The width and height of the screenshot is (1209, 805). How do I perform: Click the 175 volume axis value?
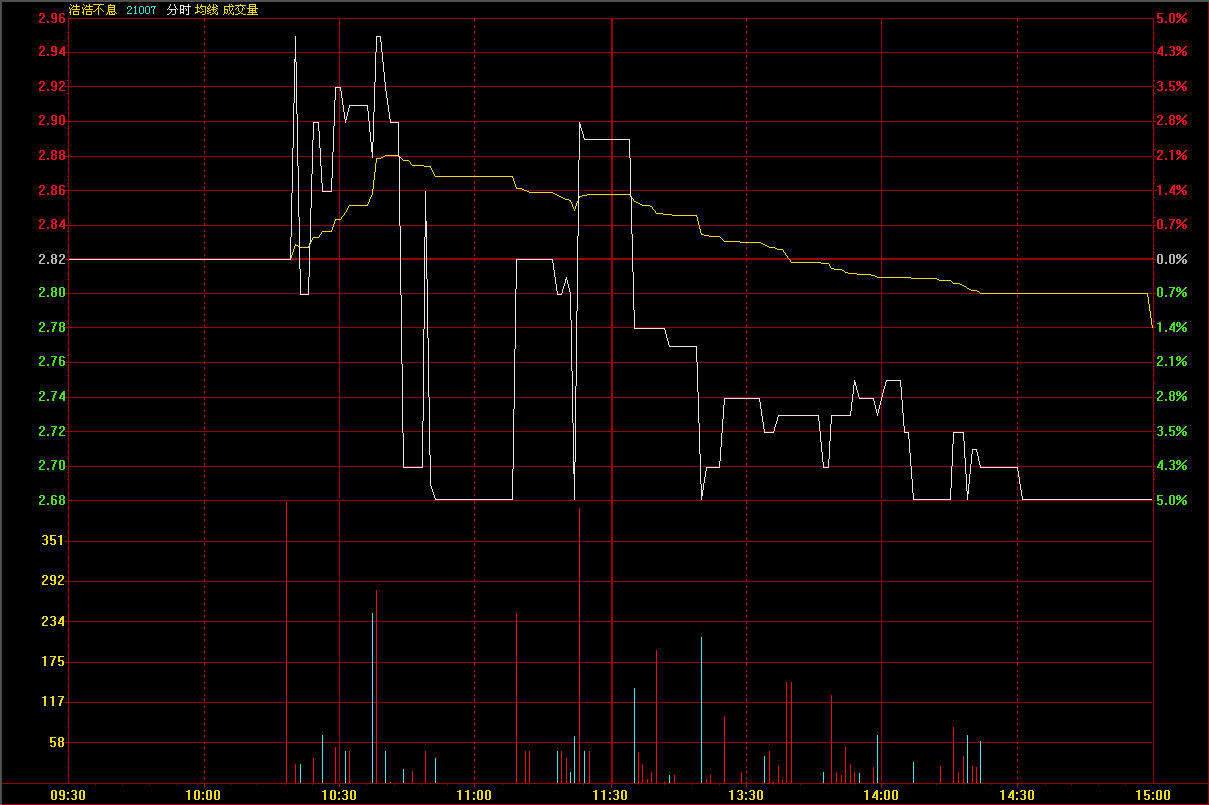[x=54, y=662]
